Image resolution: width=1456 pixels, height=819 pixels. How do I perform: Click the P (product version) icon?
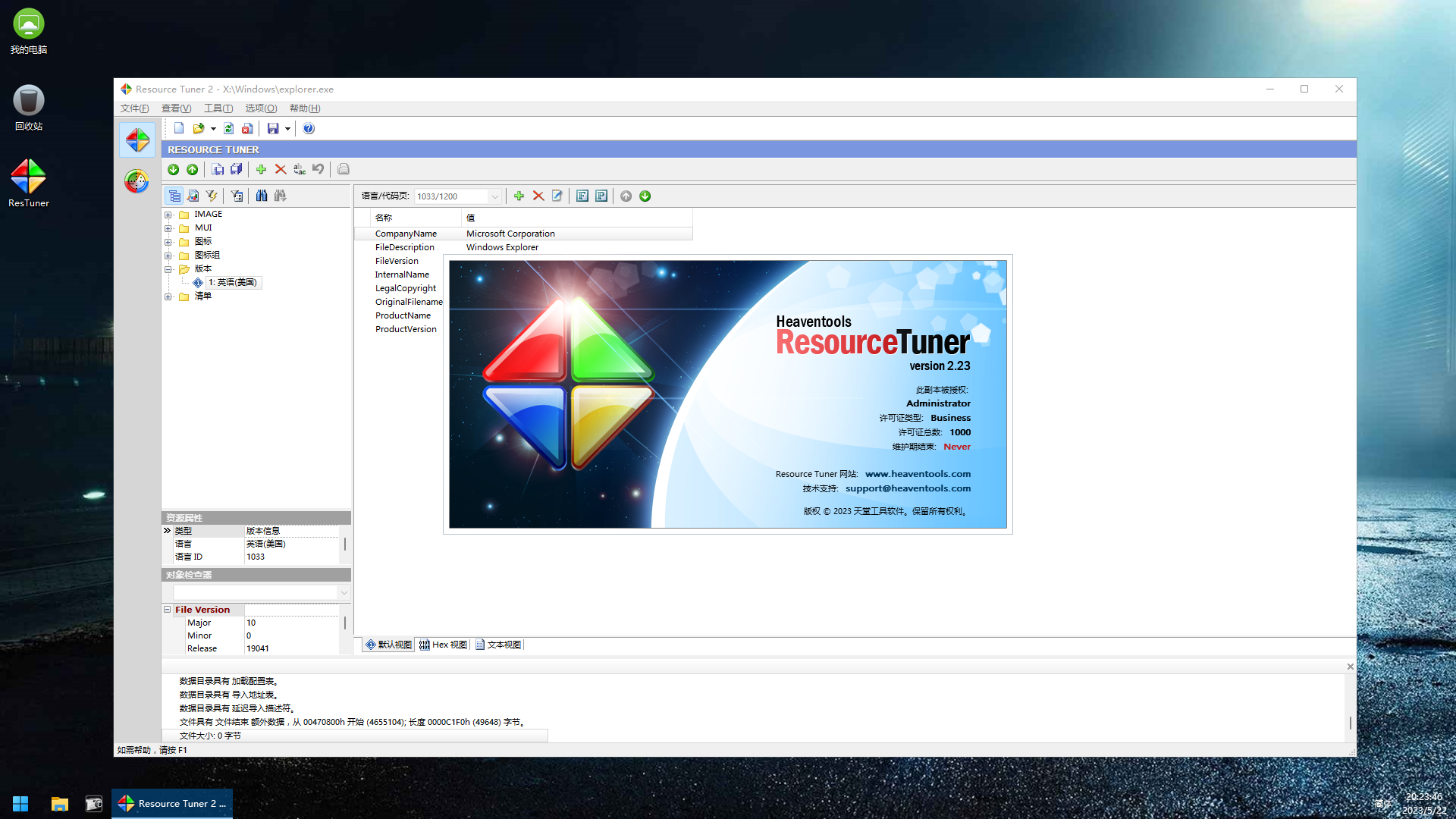[601, 196]
